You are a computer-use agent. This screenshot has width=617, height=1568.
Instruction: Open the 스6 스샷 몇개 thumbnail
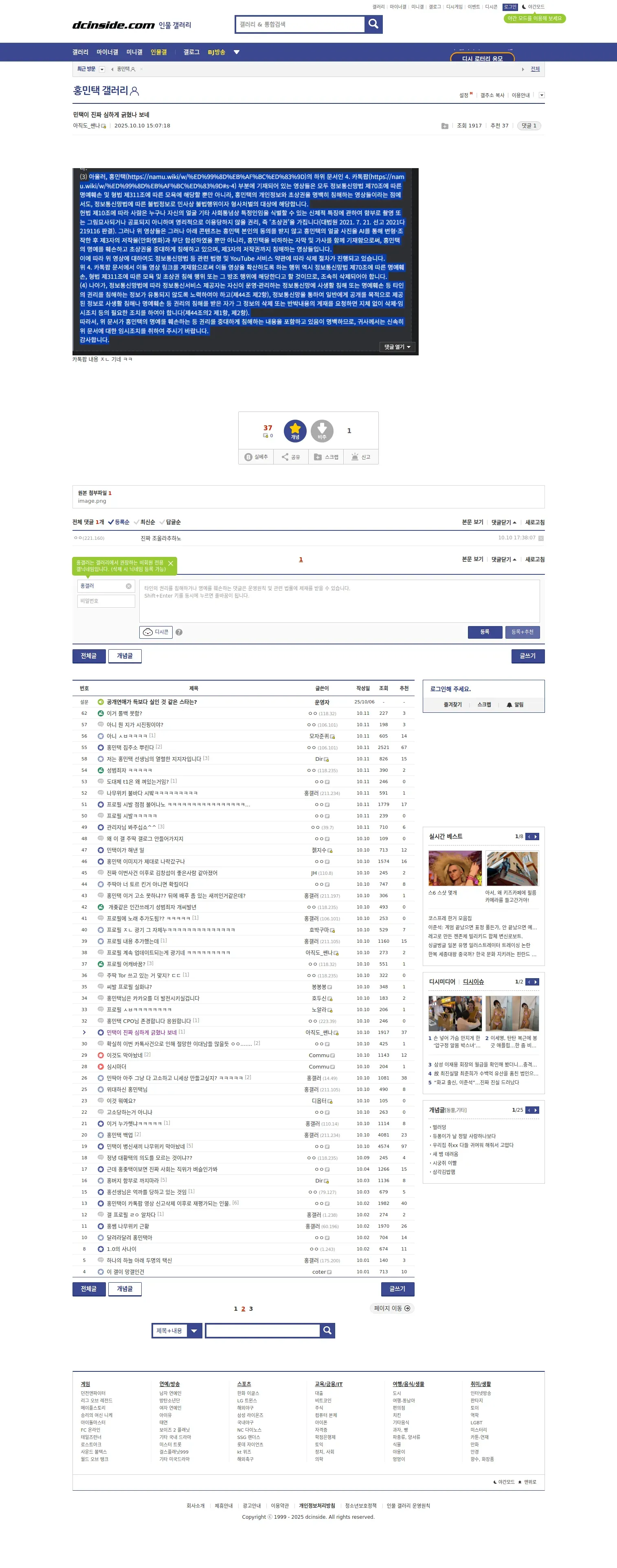(x=455, y=868)
